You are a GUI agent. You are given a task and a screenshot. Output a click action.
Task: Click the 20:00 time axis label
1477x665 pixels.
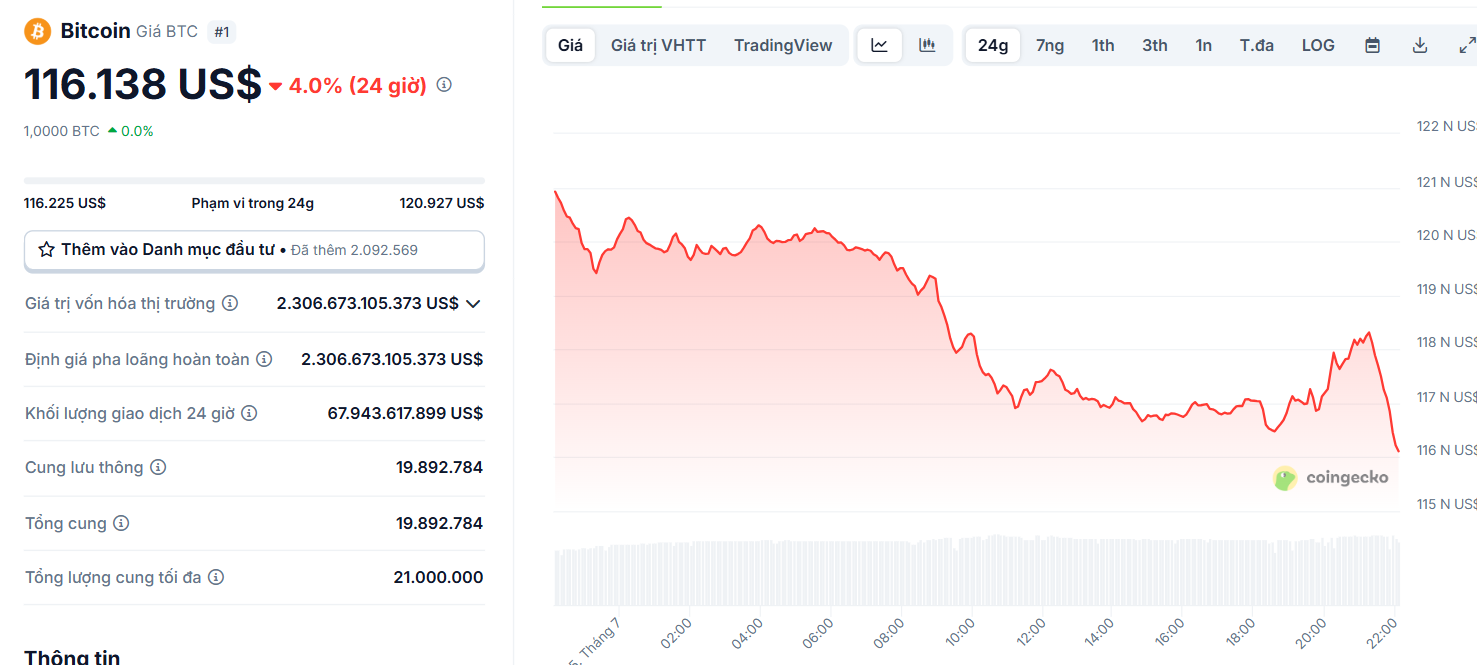(1310, 631)
